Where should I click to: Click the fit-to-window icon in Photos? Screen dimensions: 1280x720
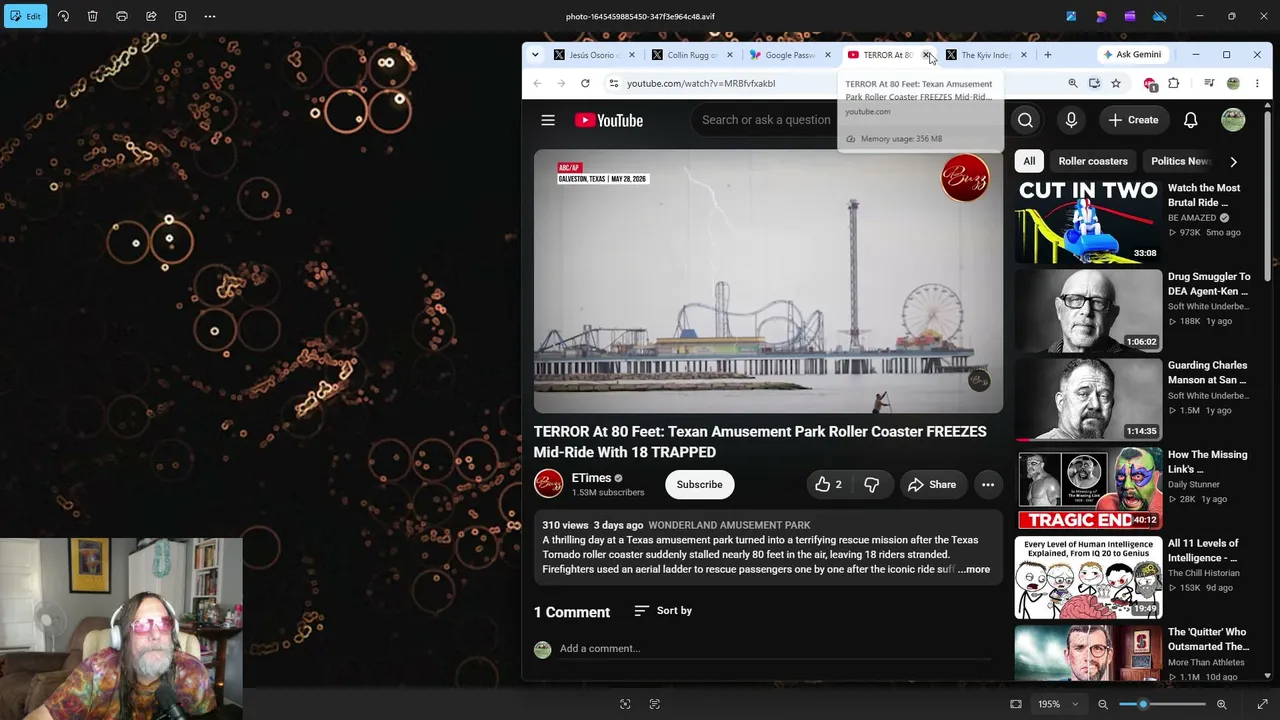[1016, 704]
